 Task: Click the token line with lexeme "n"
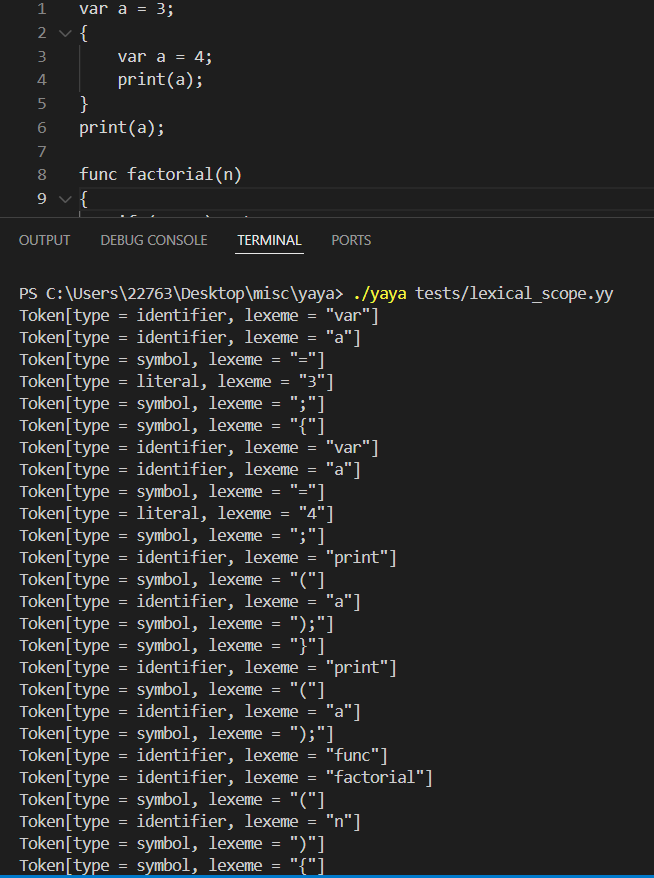click(x=190, y=822)
